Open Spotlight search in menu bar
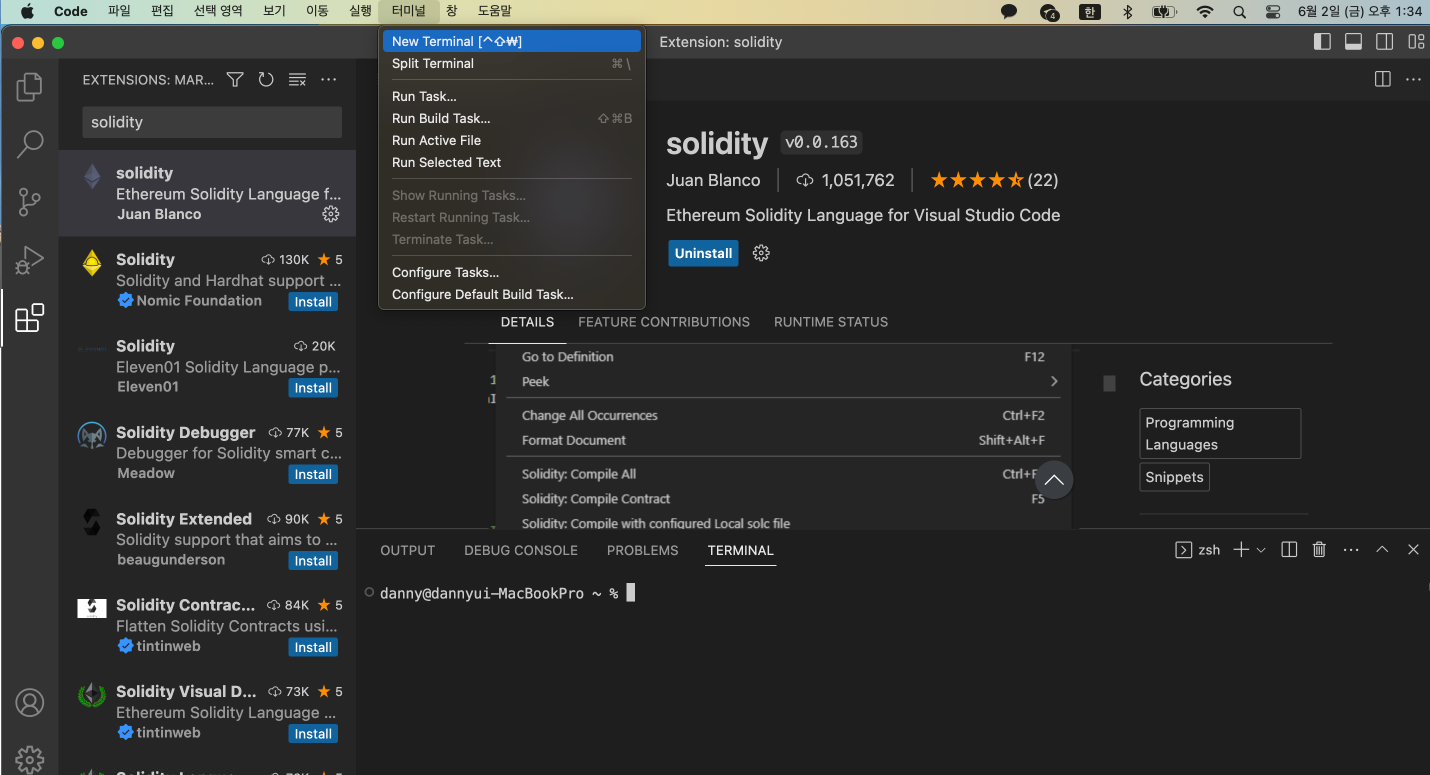The image size is (1430, 775). tap(1240, 11)
